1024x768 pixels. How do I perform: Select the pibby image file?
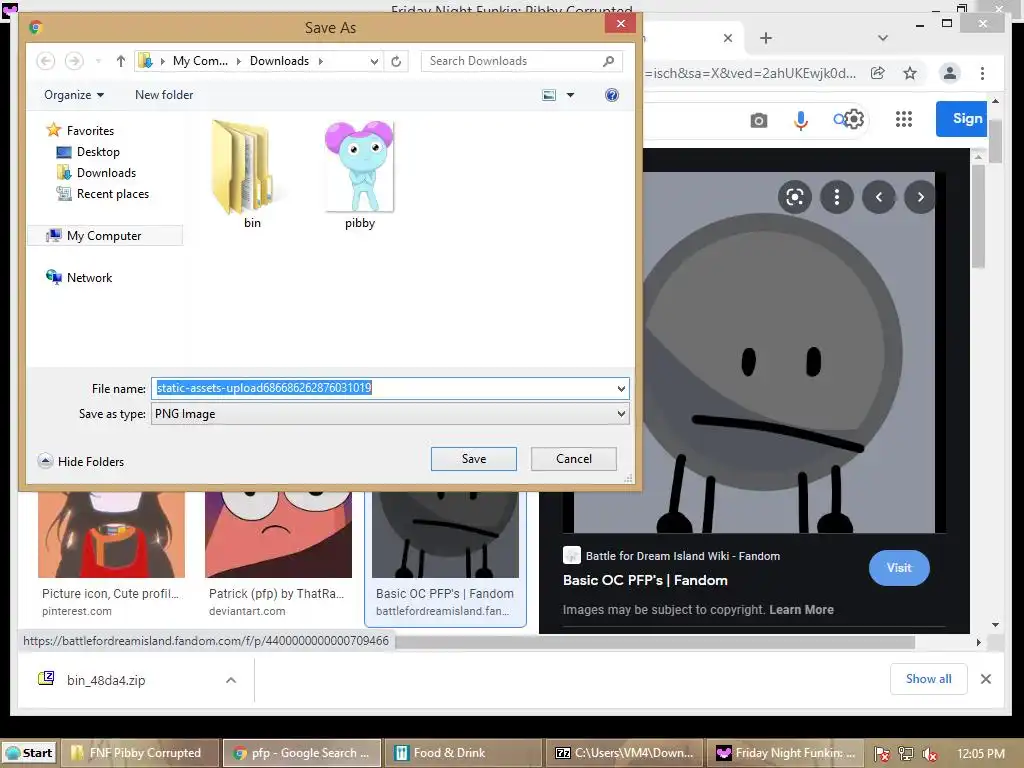tap(359, 174)
